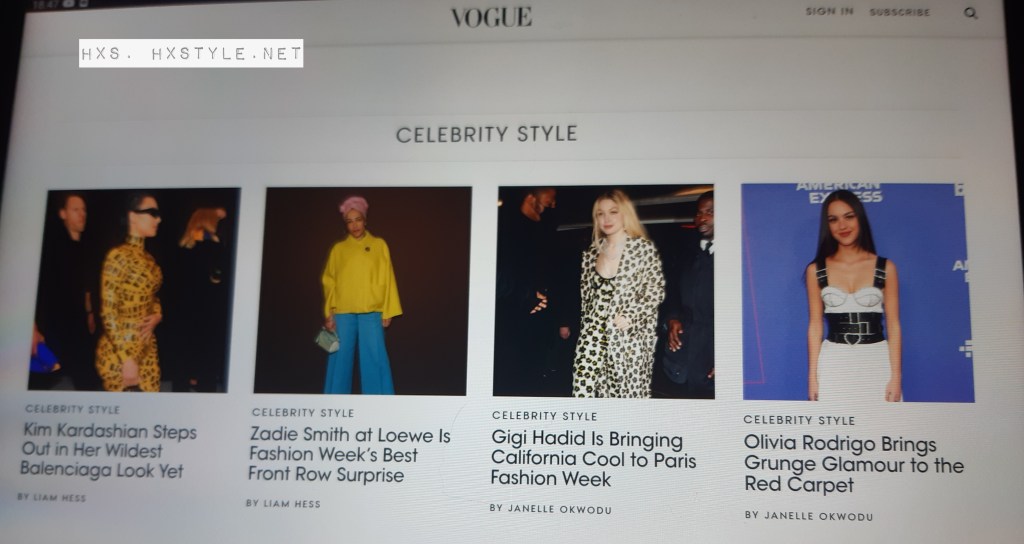This screenshot has height=544, width=1024.
Task: Open author Liam Hess under Kim article
Action: tap(52, 497)
